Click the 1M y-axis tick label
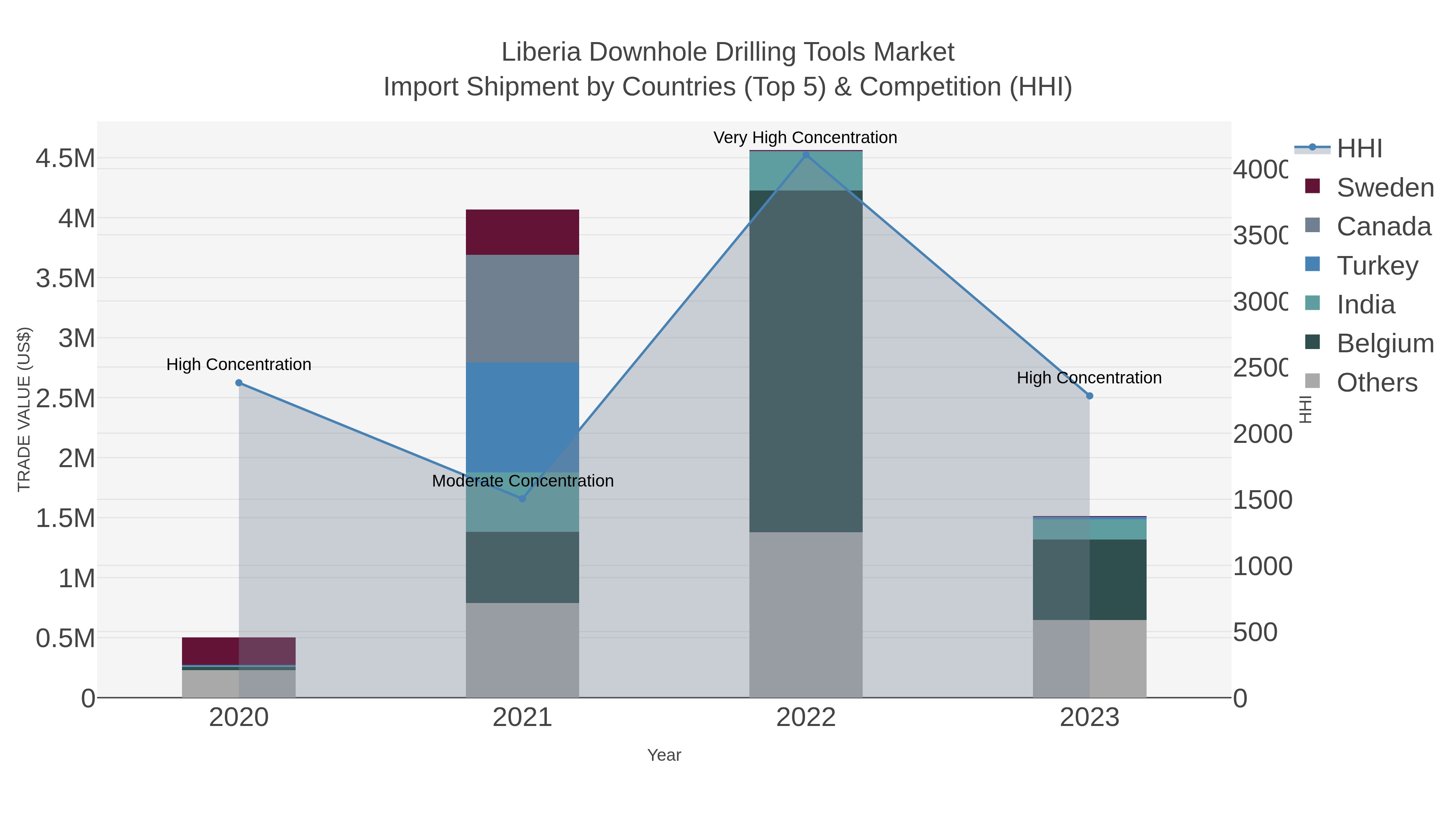Screen dimensions: 1456x819 pos(77,578)
